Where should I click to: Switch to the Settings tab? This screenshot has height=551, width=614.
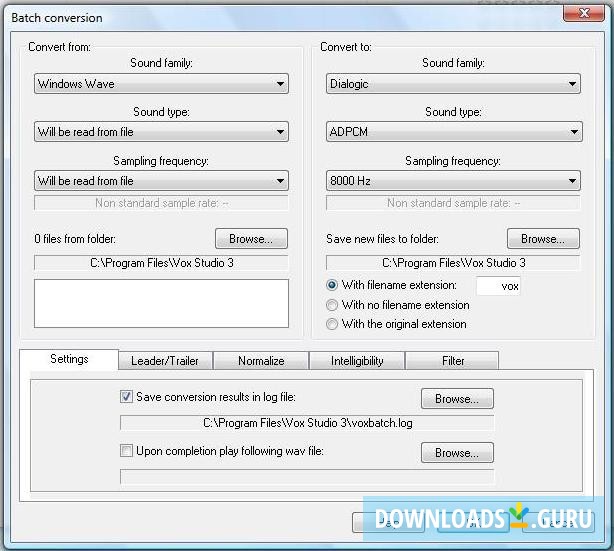coord(69,359)
